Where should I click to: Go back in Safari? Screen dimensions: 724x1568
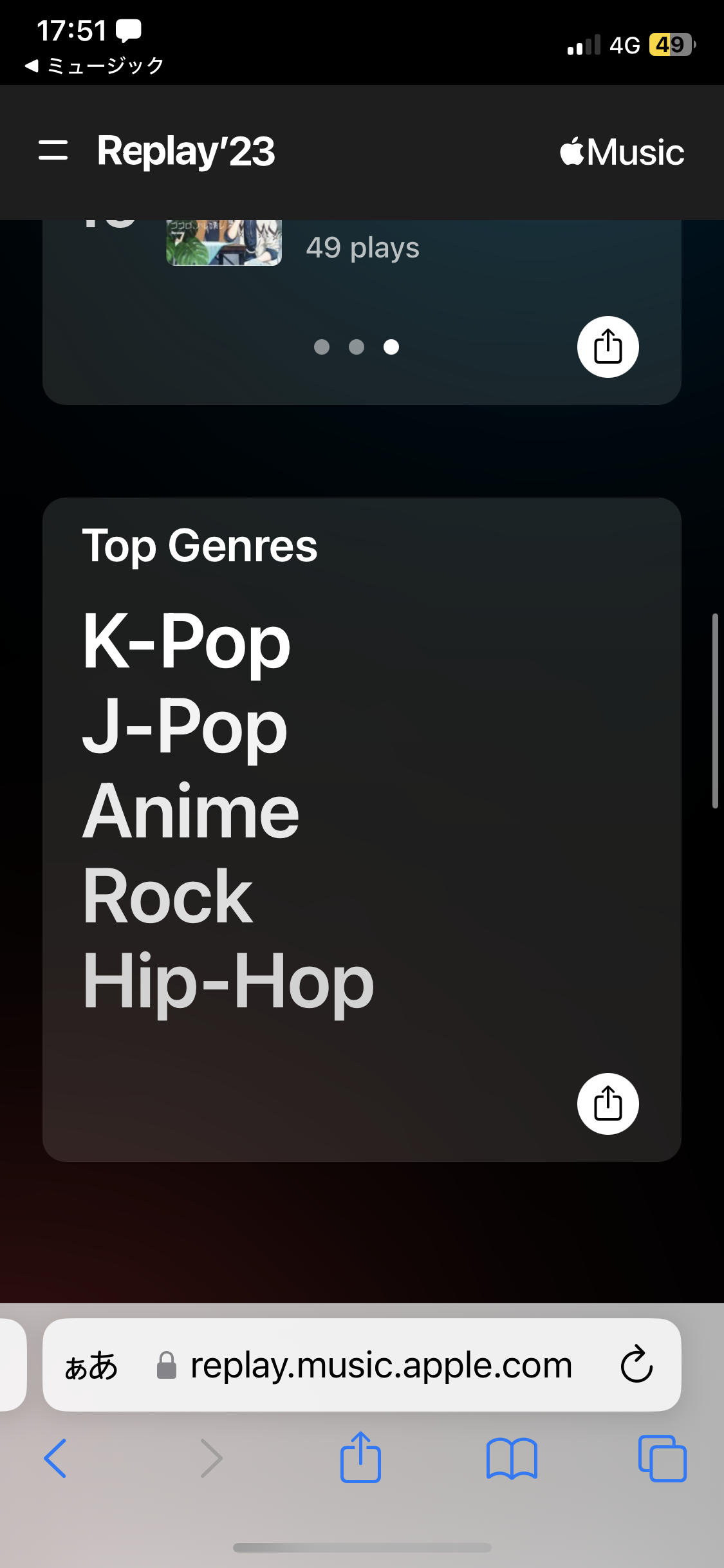pos(55,1458)
